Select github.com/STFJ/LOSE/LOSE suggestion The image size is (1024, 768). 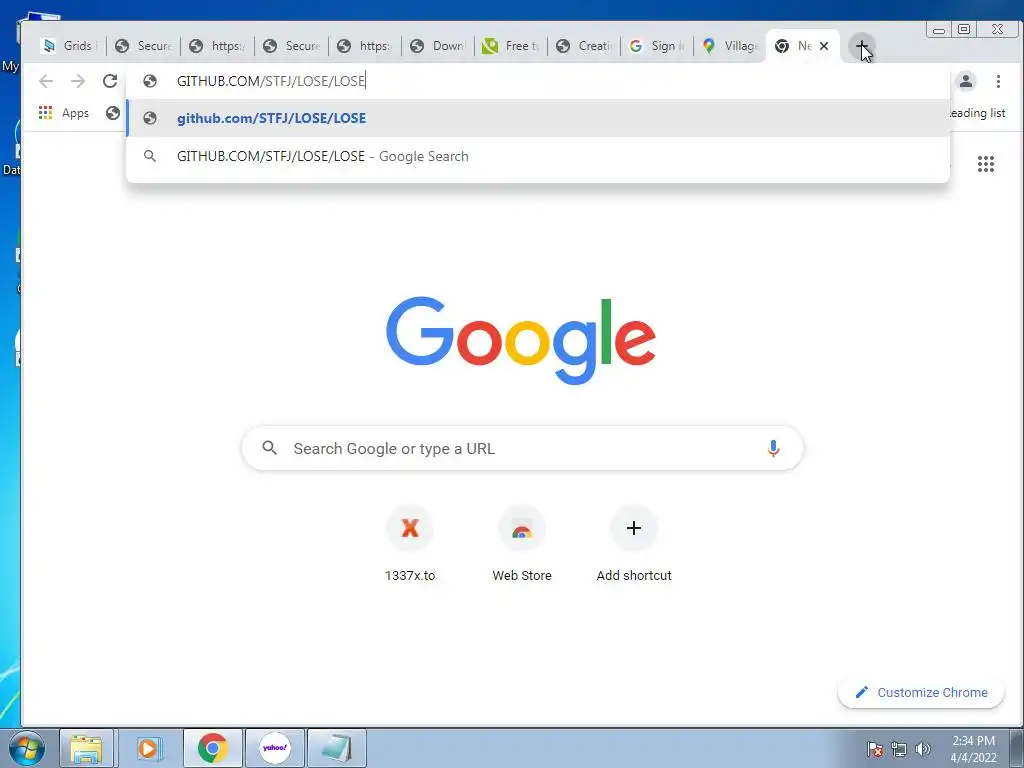pyautogui.click(x=538, y=118)
